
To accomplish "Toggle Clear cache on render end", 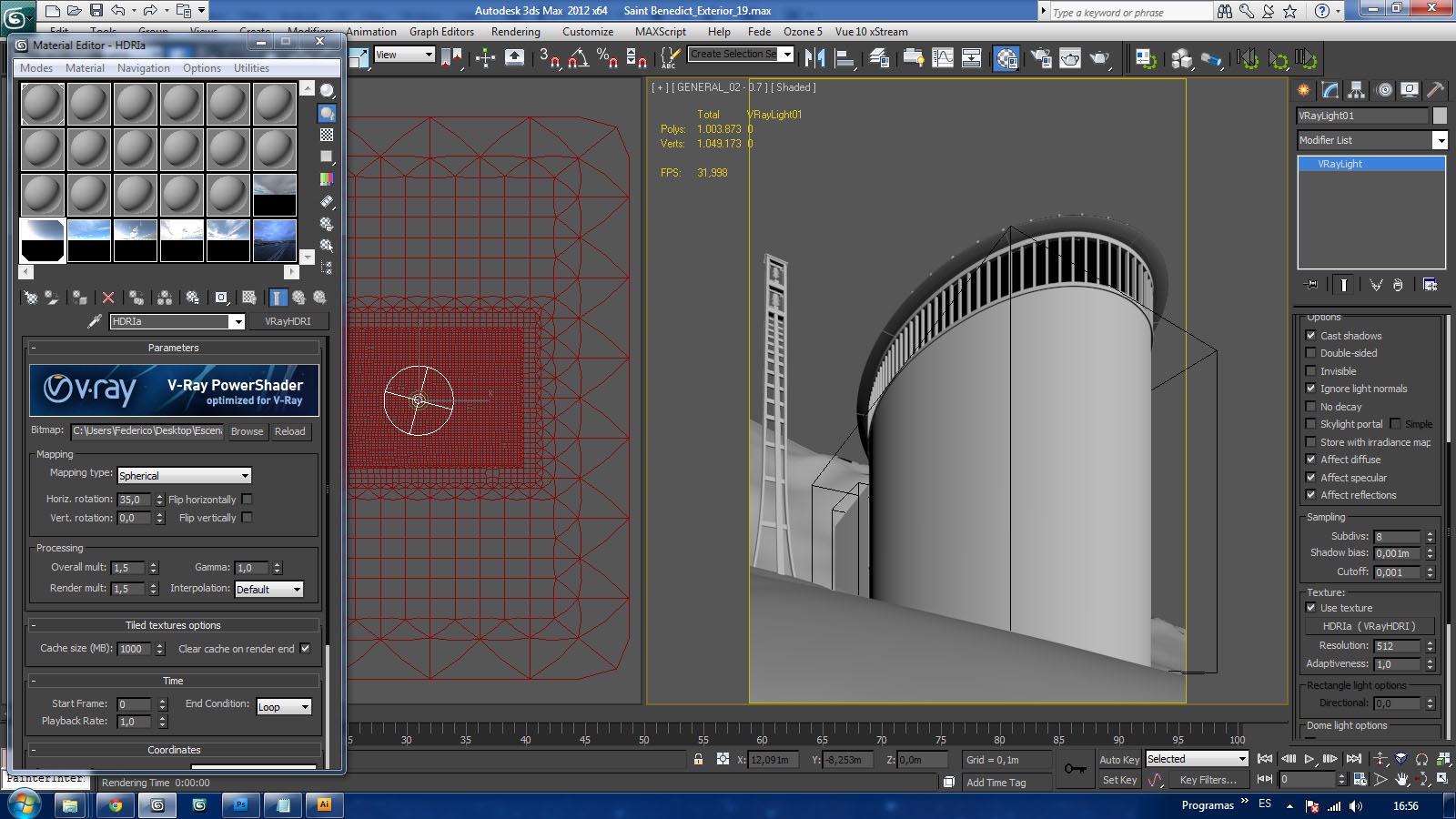I will click(305, 649).
